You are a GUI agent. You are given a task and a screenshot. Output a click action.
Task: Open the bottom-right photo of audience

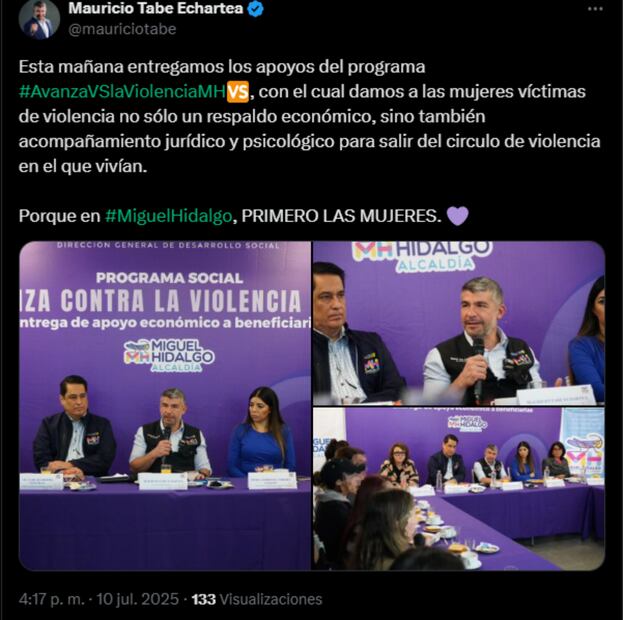pos(459,489)
